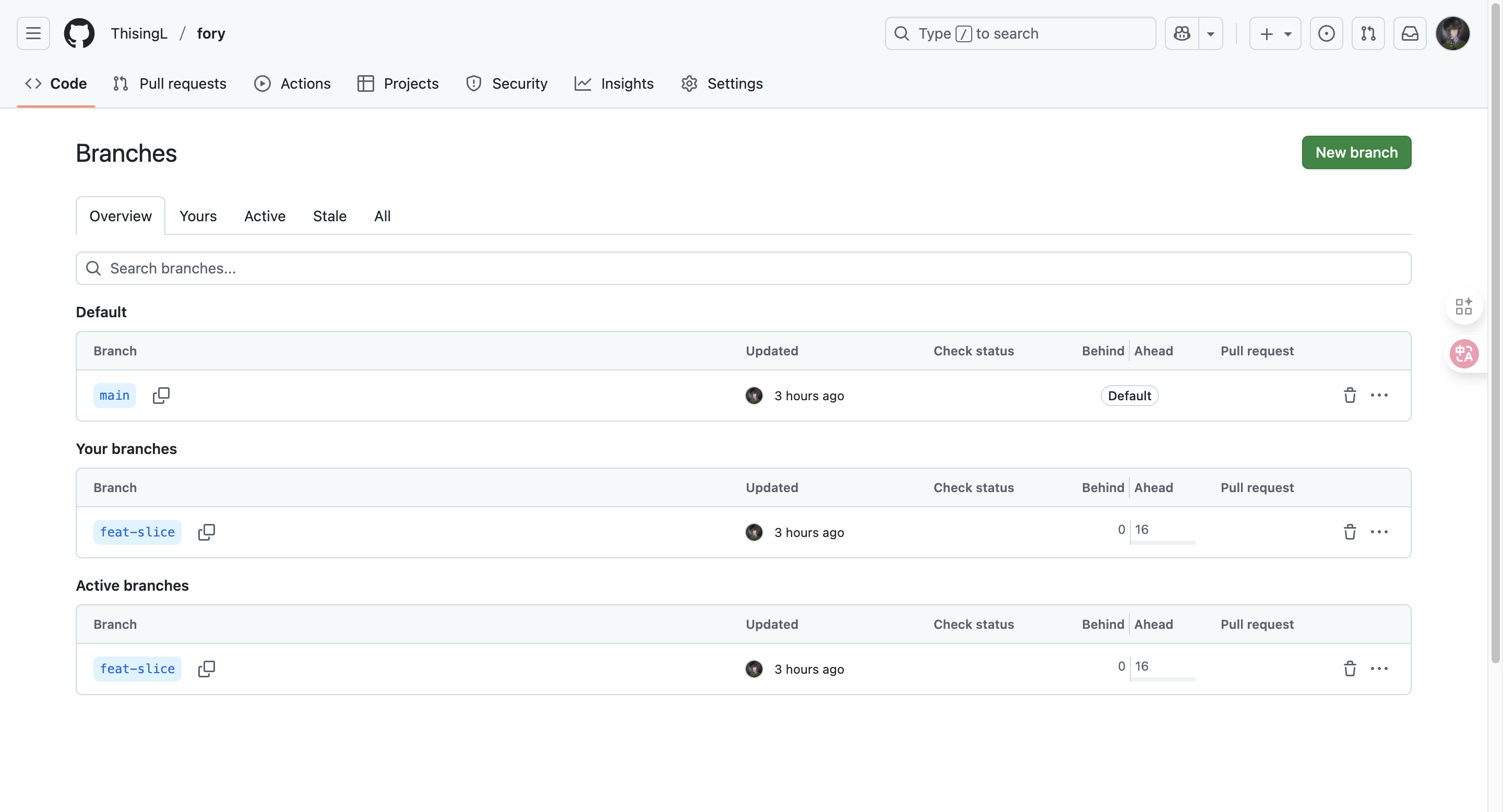Copy the main branch name
Screen dimensions: 1503x812
pyautogui.click(x=161, y=396)
